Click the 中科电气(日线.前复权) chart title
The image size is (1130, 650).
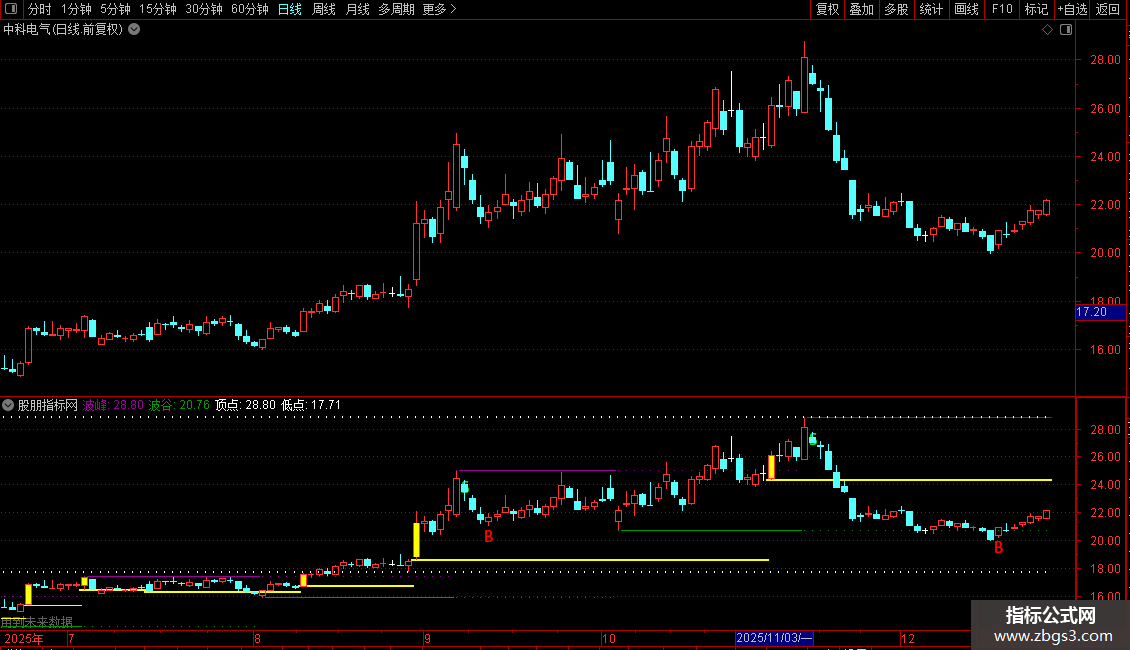click(63, 30)
